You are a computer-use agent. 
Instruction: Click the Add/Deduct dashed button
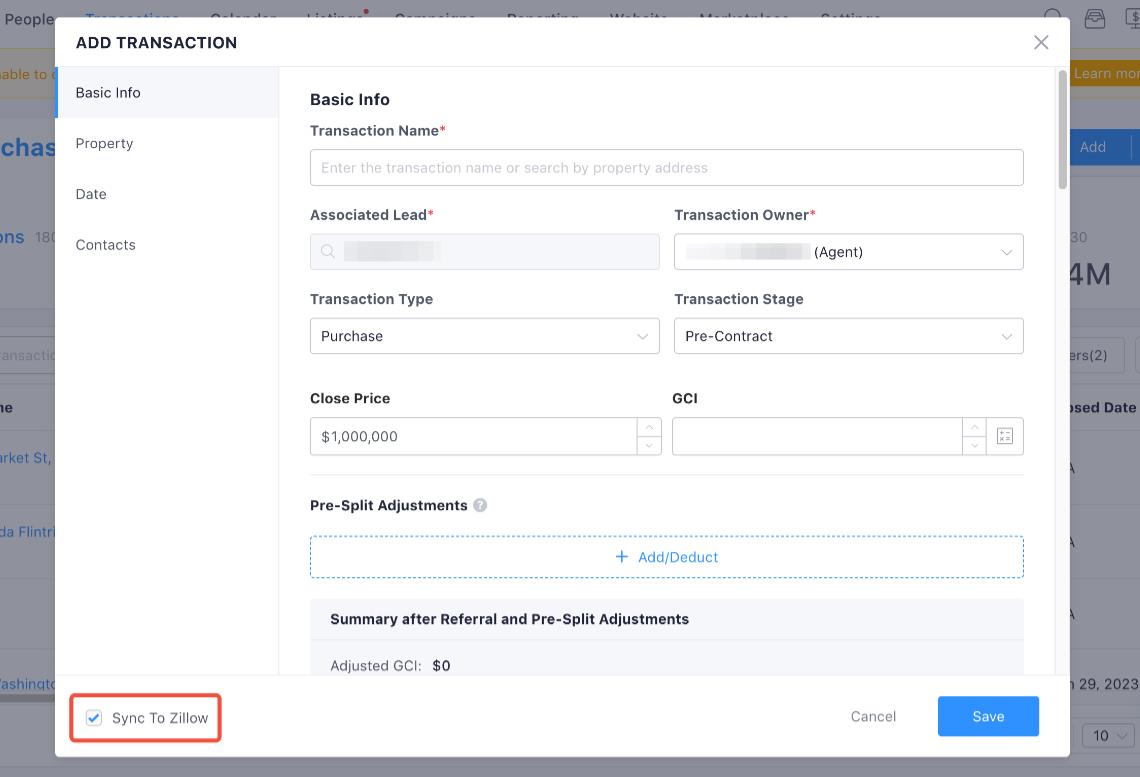[x=667, y=557]
